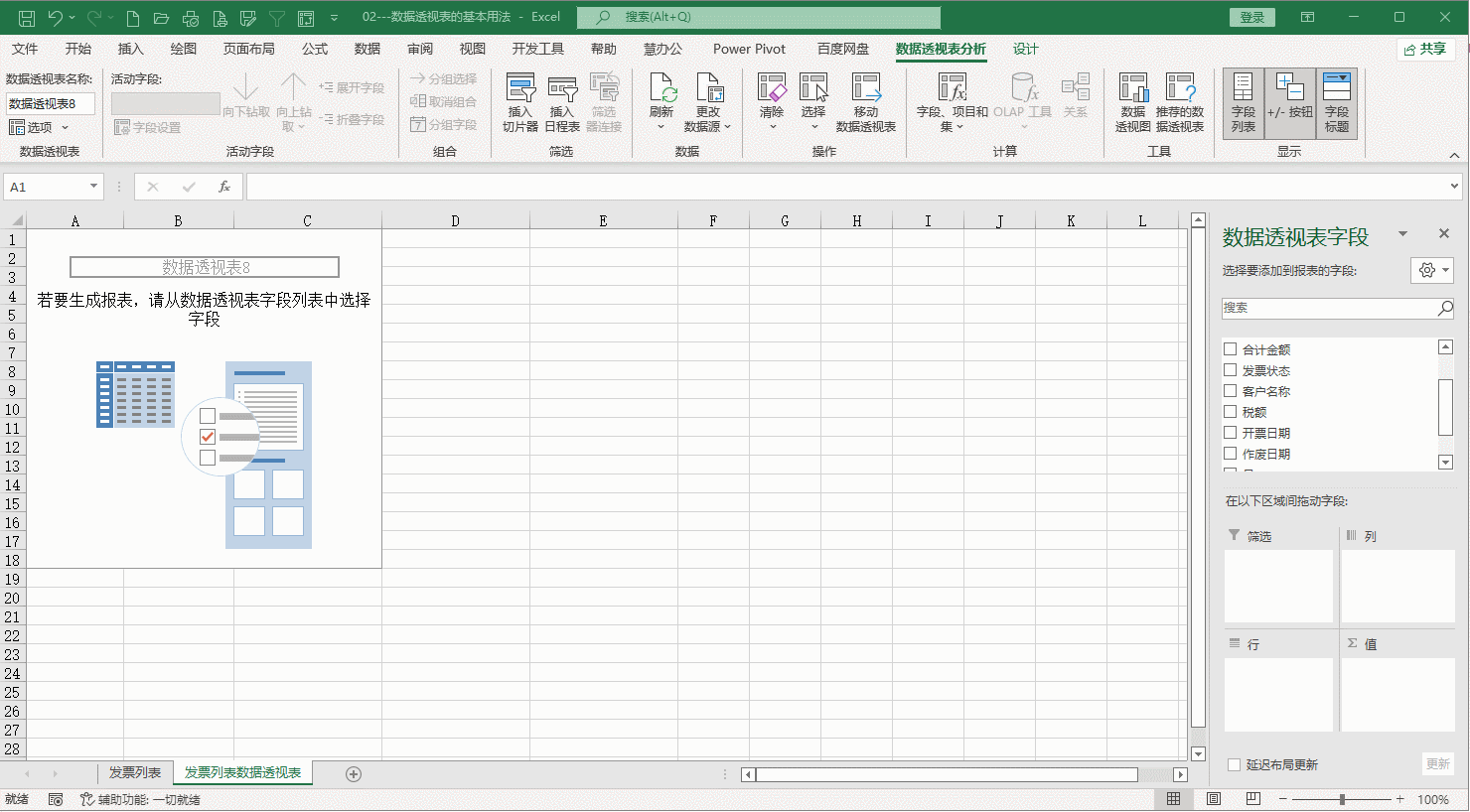1470x812 pixels.
Task: Click the 登录 sign-in button
Action: (1252, 17)
